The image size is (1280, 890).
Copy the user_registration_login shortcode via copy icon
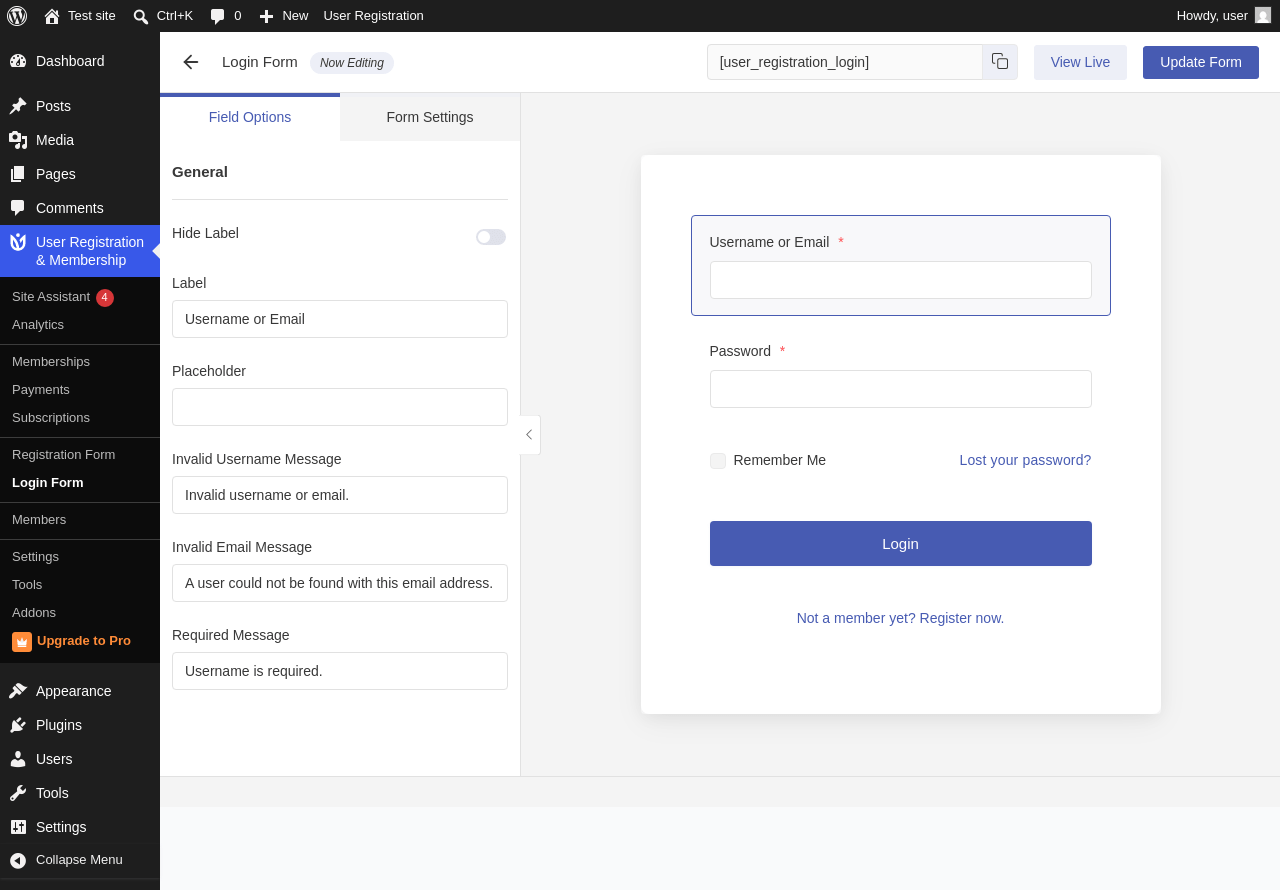pyautogui.click(x=1000, y=62)
